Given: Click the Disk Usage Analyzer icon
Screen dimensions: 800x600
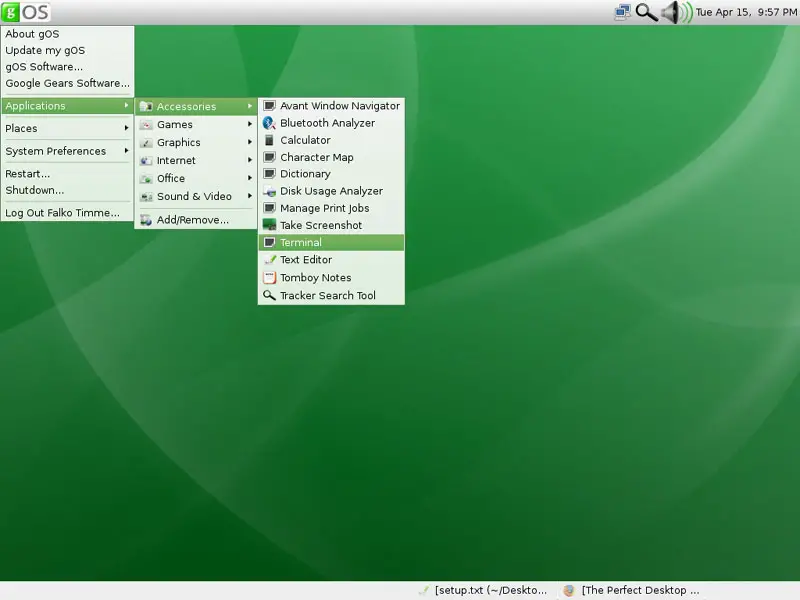Looking at the screenshot, I should click(x=269, y=191).
